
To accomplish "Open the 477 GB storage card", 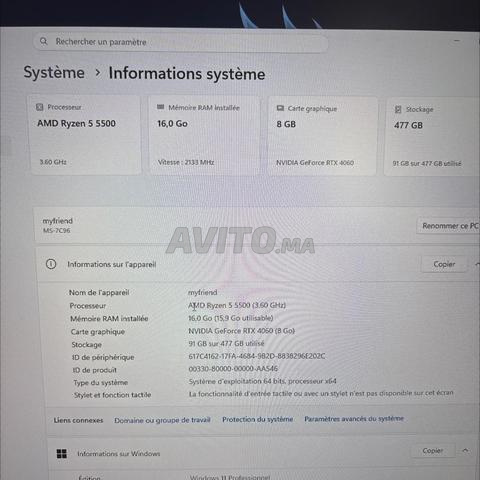I will 432,137.
